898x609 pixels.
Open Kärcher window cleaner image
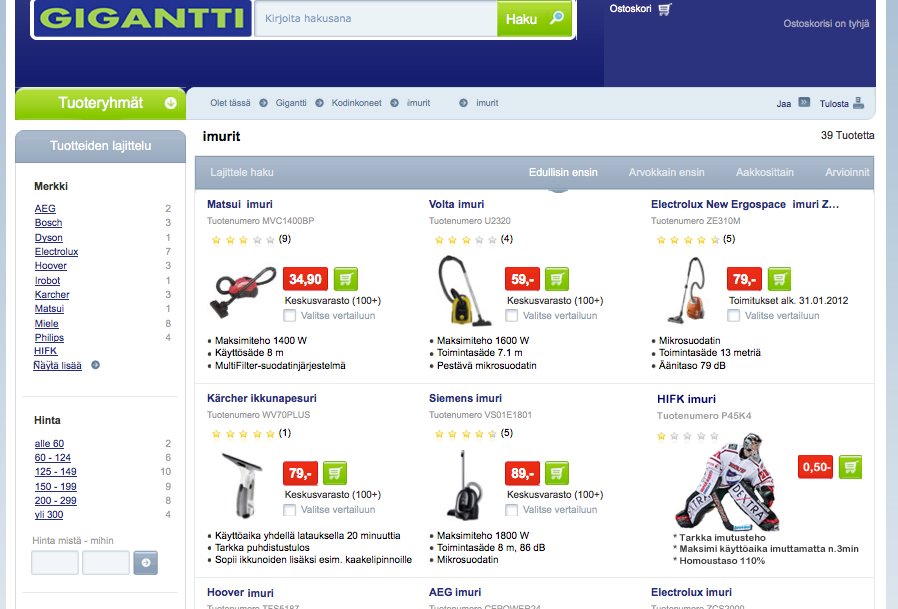click(x=243, y=485)
